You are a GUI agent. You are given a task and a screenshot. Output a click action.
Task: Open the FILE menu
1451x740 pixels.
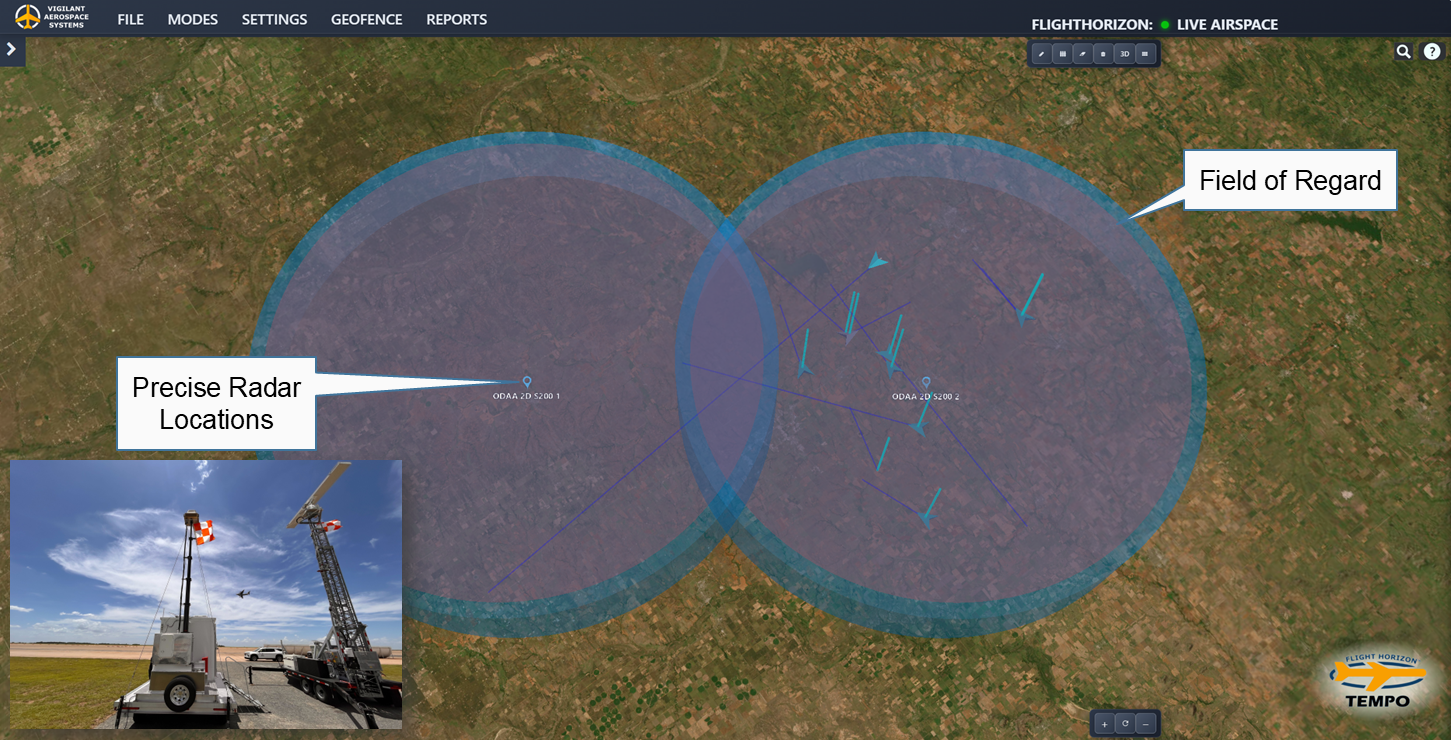[130, 20]
